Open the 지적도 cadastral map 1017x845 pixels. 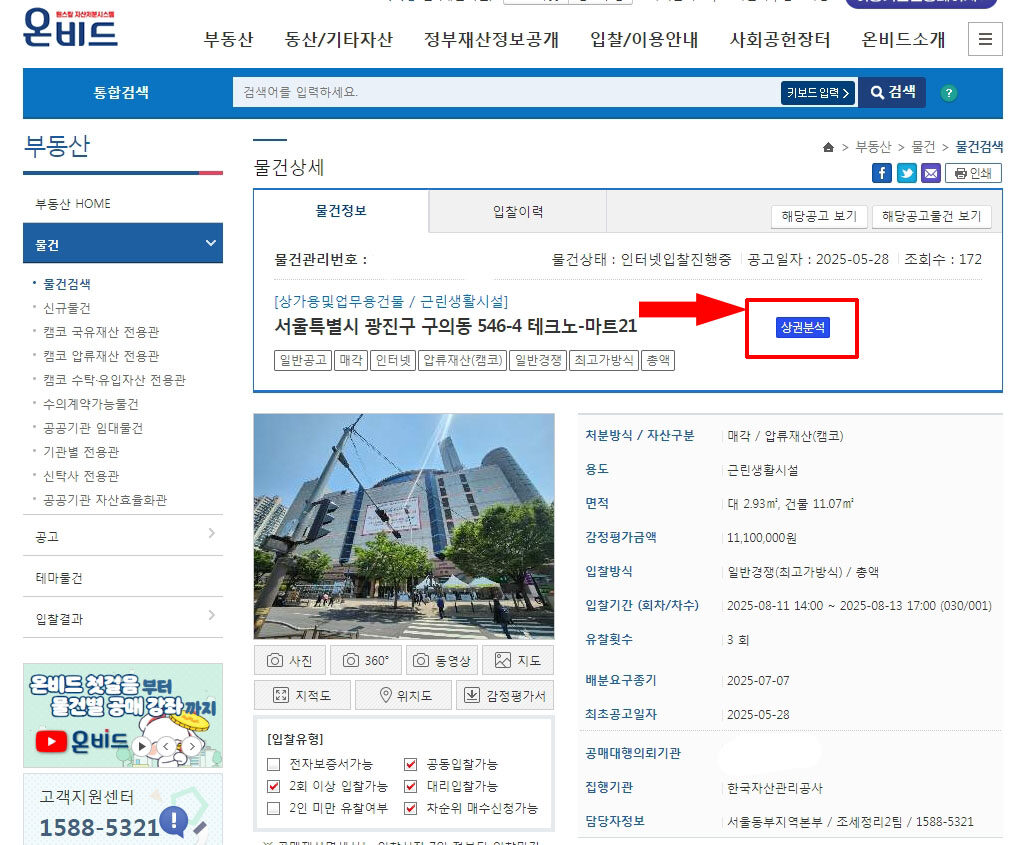pyautogui.click(x=302, y=695)
